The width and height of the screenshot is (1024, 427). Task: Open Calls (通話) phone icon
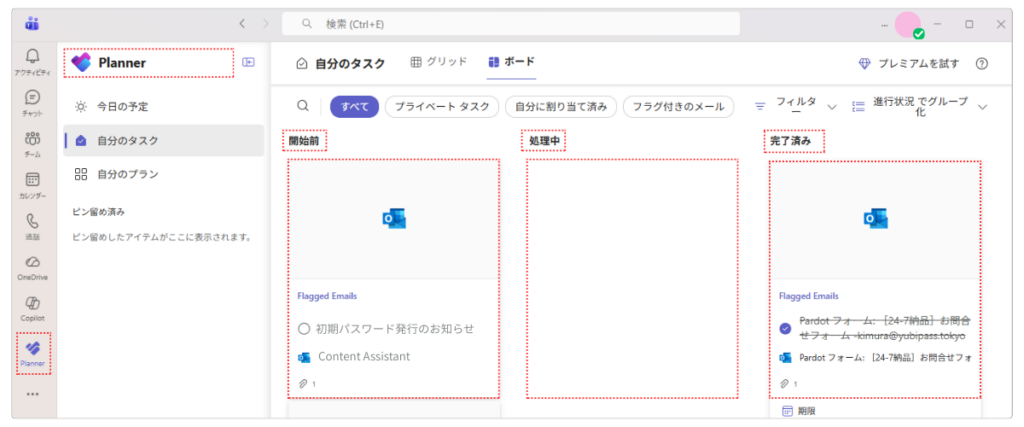click(33, 227)
